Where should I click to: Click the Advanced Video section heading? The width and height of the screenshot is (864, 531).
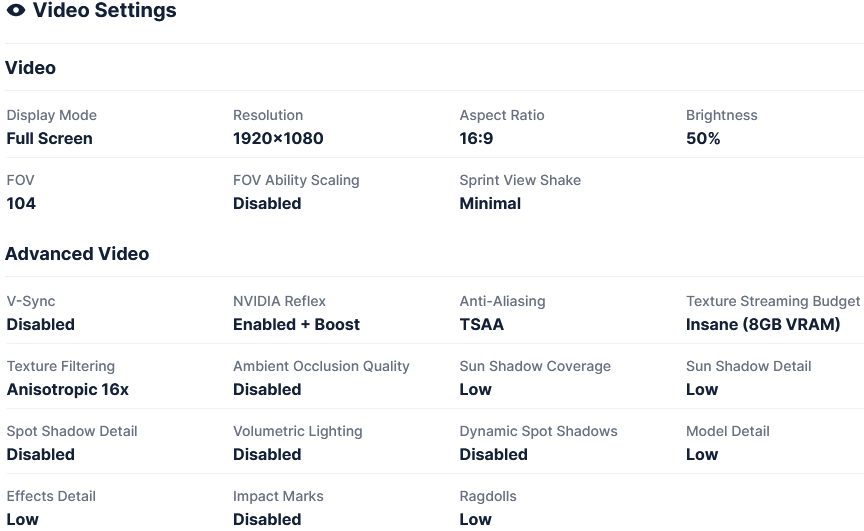tap(77, 254)
